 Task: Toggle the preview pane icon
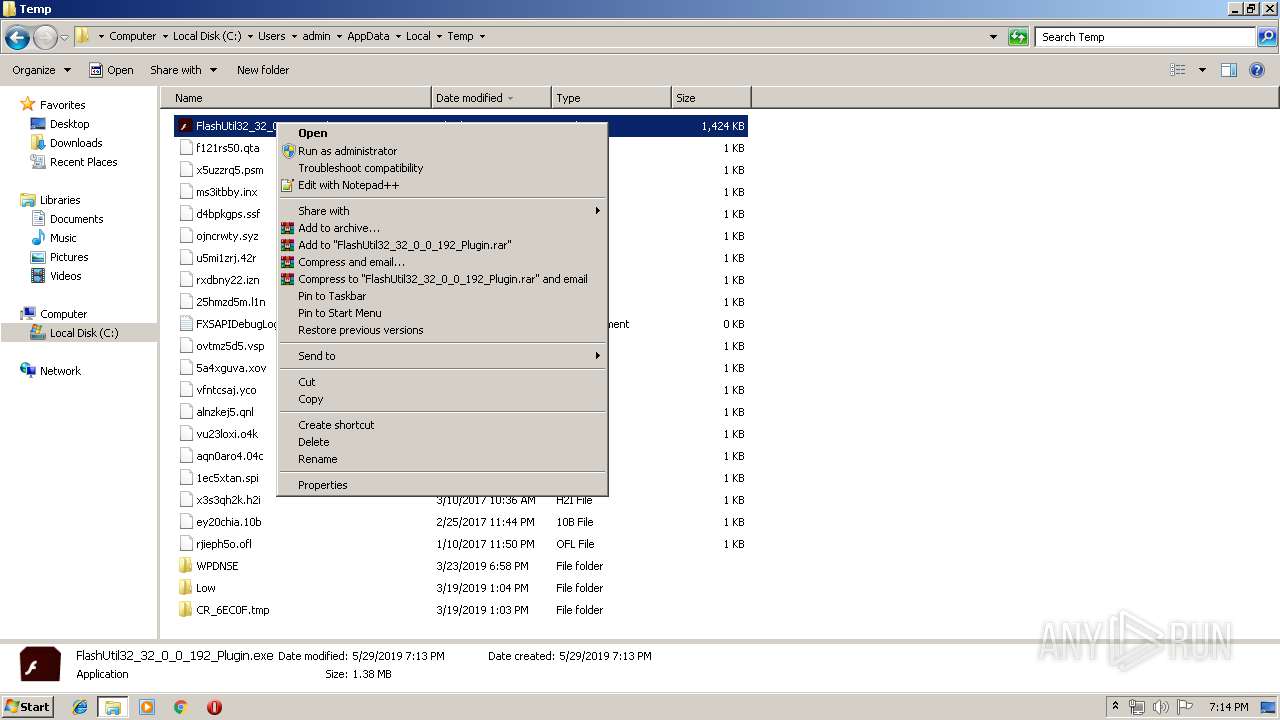pyautogui.click(x=1229, y=70)
